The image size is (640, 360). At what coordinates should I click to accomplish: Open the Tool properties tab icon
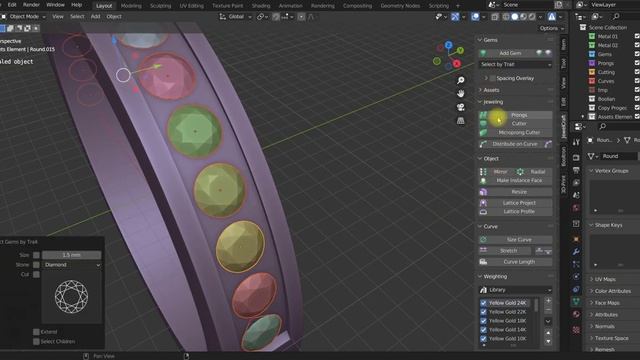[x=576, y=142]
